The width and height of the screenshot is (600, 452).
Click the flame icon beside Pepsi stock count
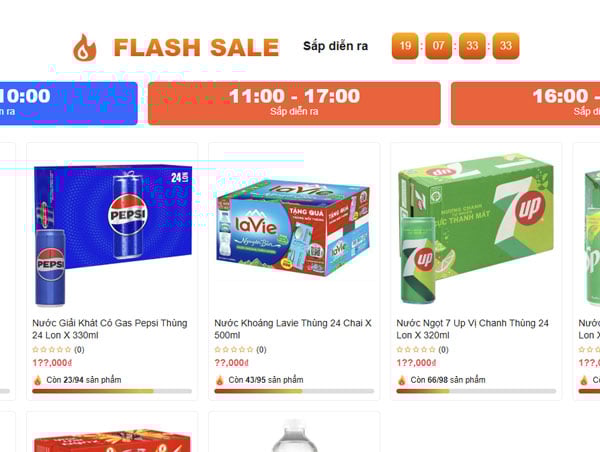coord(38,380)
